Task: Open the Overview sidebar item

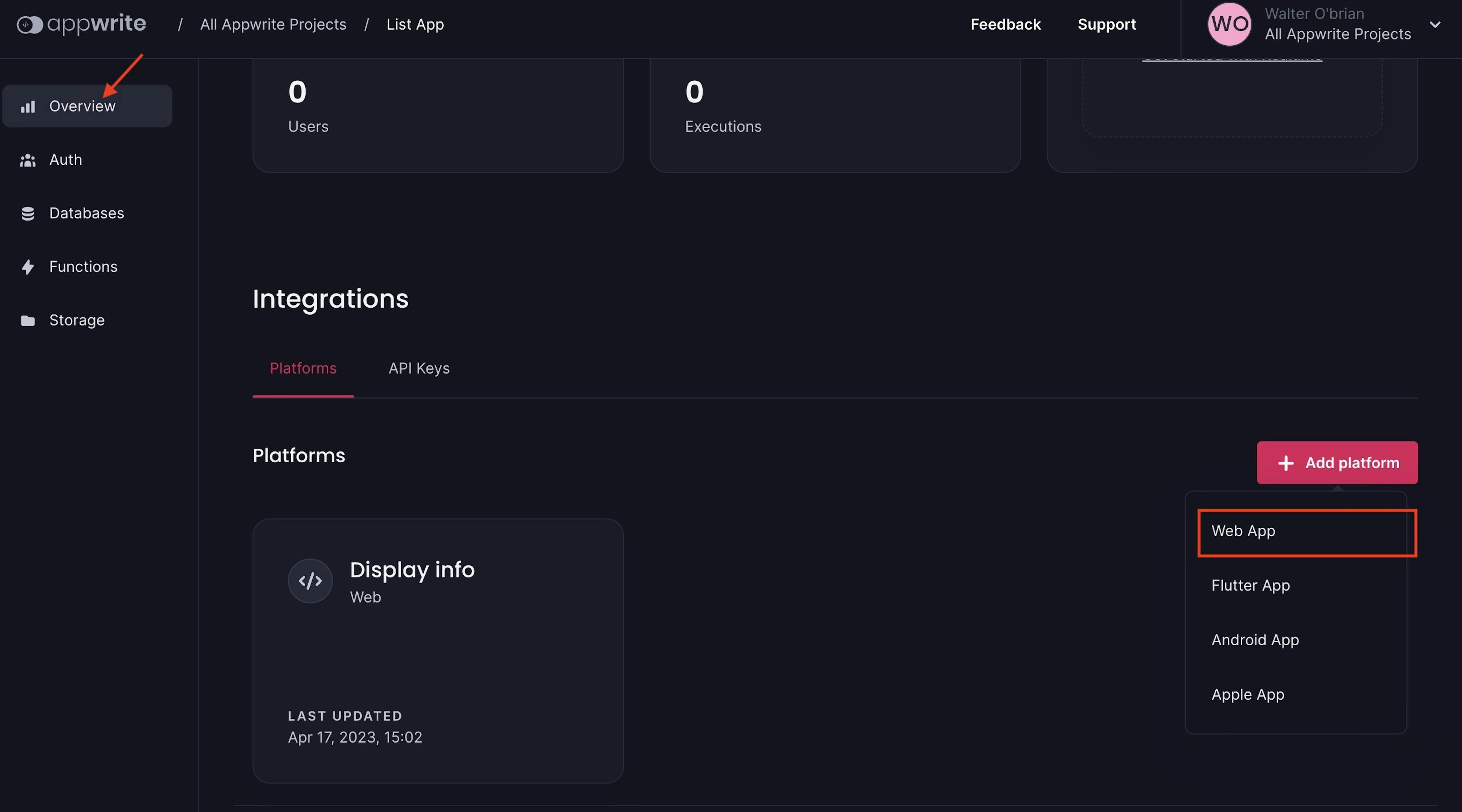Action: [88, 106]
